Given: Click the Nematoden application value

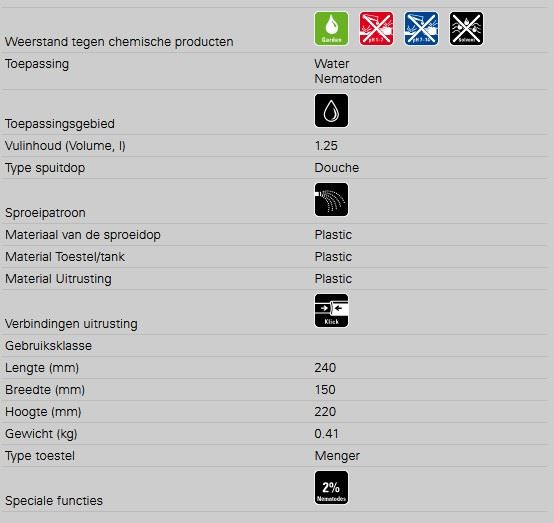Looking at the screenshot, I should tap(348, 79).
